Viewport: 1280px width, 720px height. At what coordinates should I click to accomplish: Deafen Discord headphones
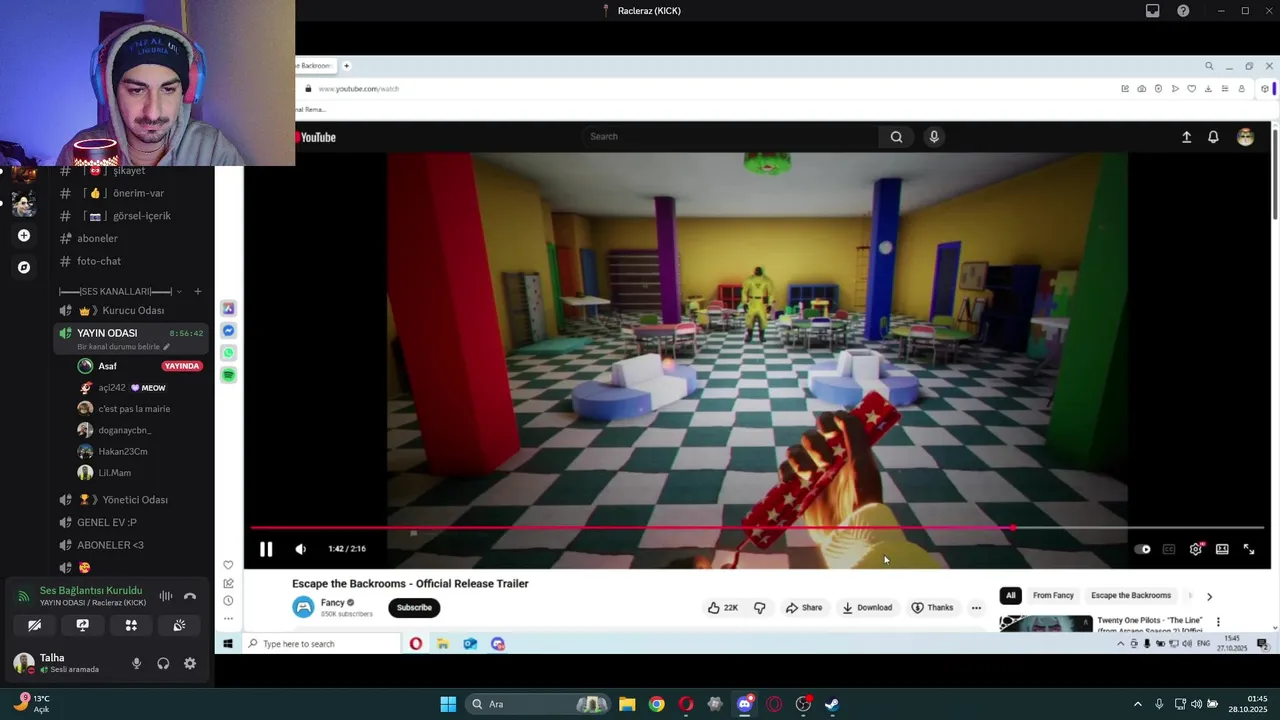pos(163,663)
